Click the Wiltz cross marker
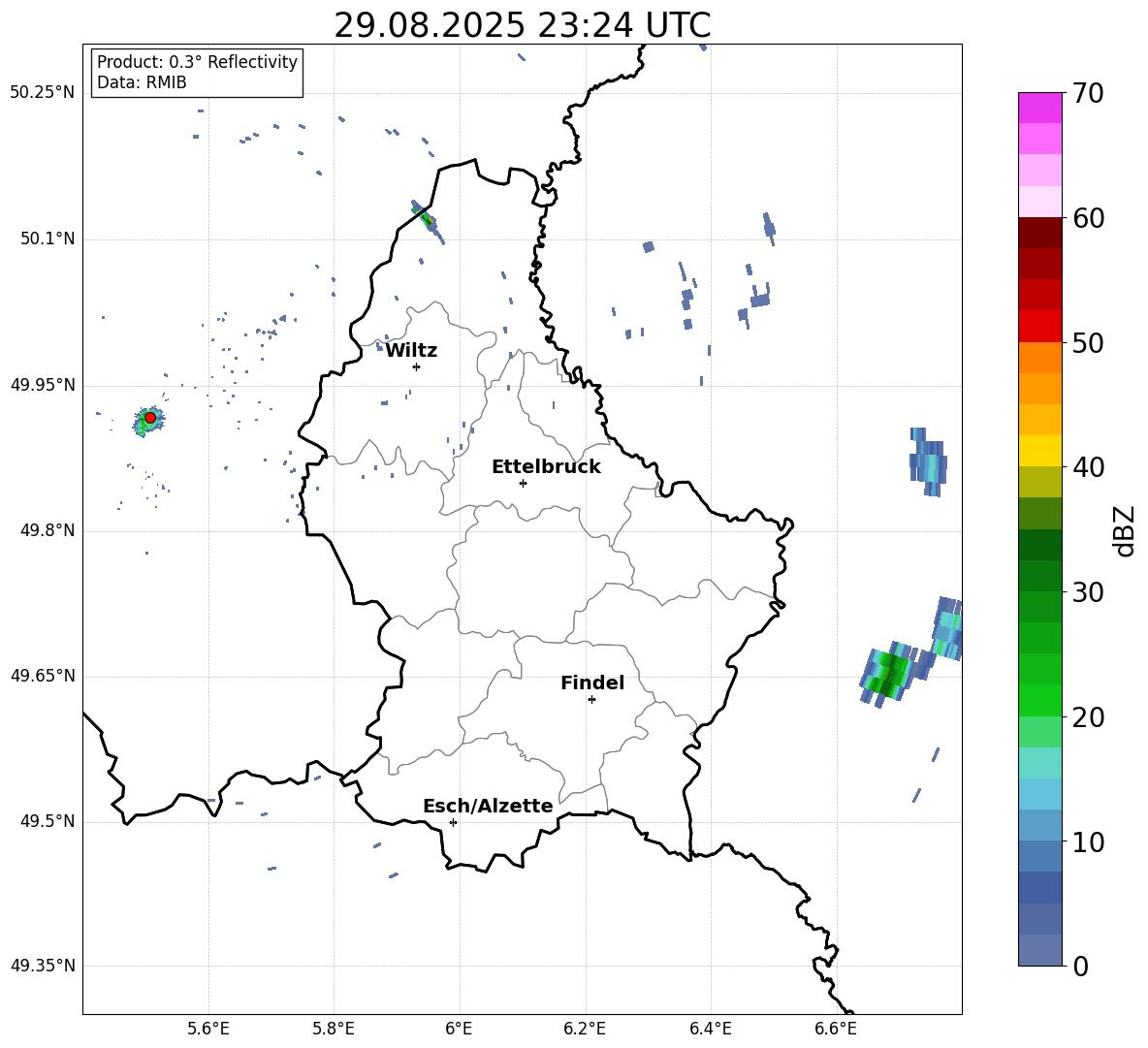Screen dimensions: 1148x1048 pyautogui.click(x=417, y=366)
